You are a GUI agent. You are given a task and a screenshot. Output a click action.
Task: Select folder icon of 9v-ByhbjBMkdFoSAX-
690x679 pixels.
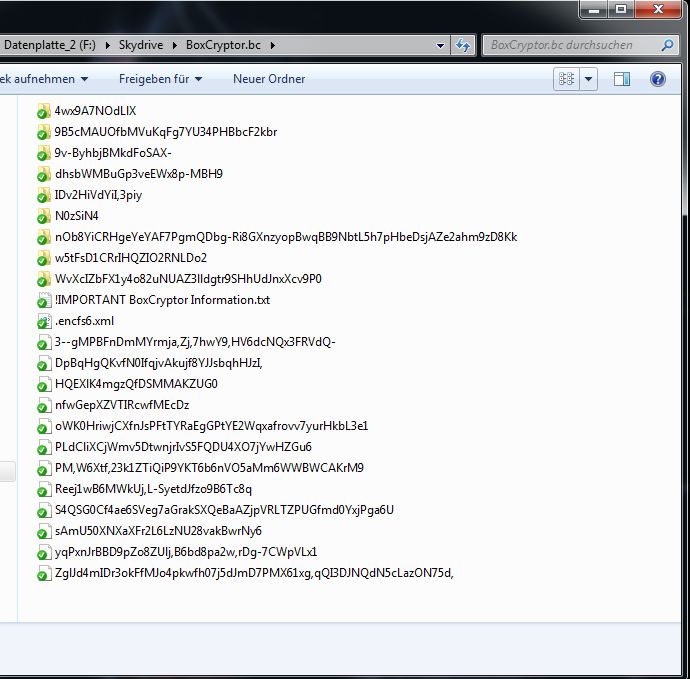coord(43,154)
